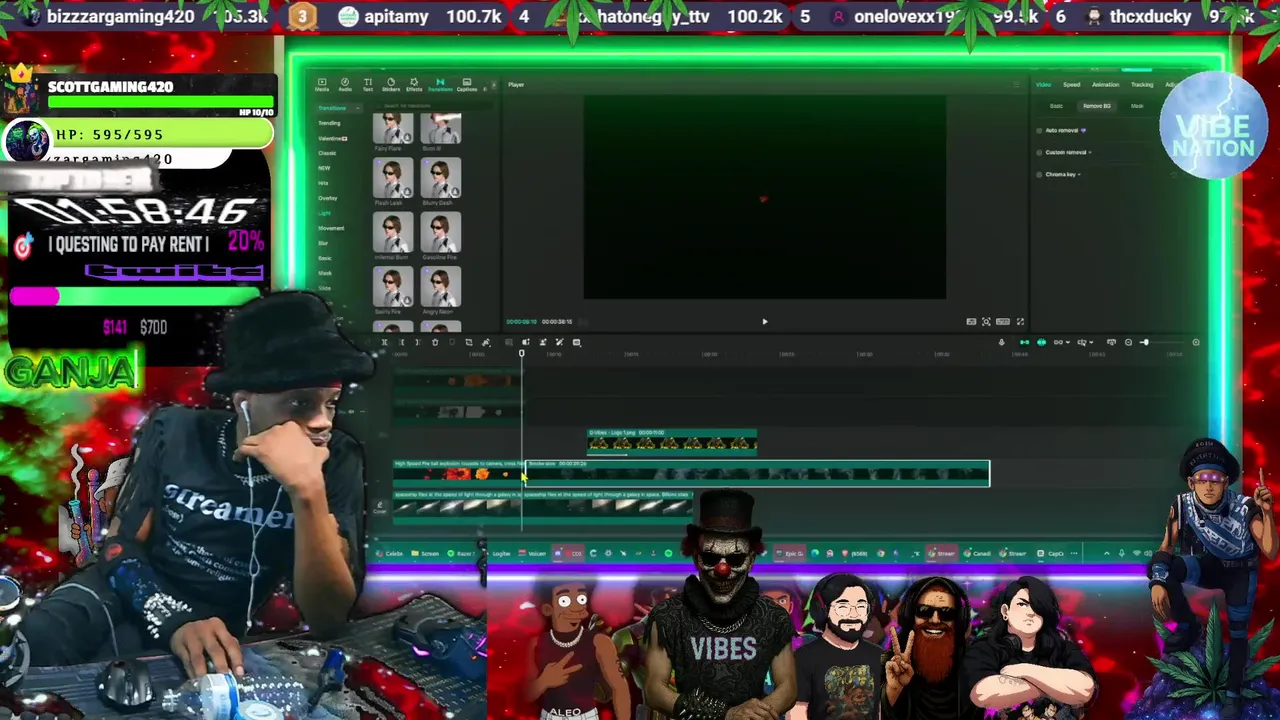Open the Captions tab

point(467,85)
